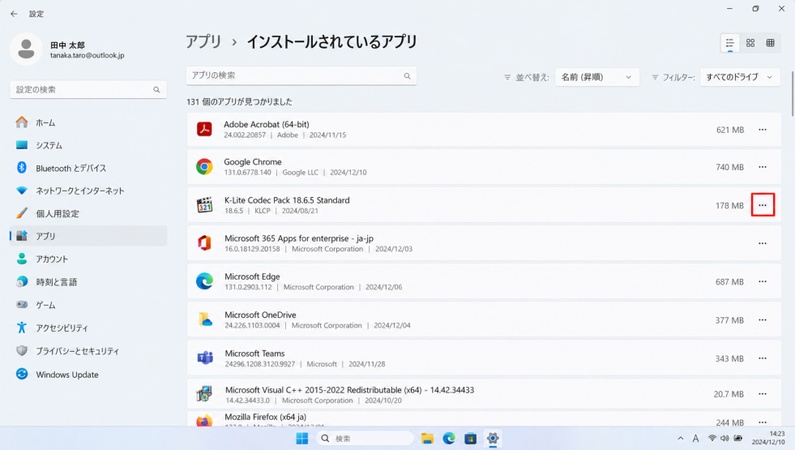This screenshot has width=795, height=450.
Task: Open more options for Microsoft Teams
Action: click(762, 358)
